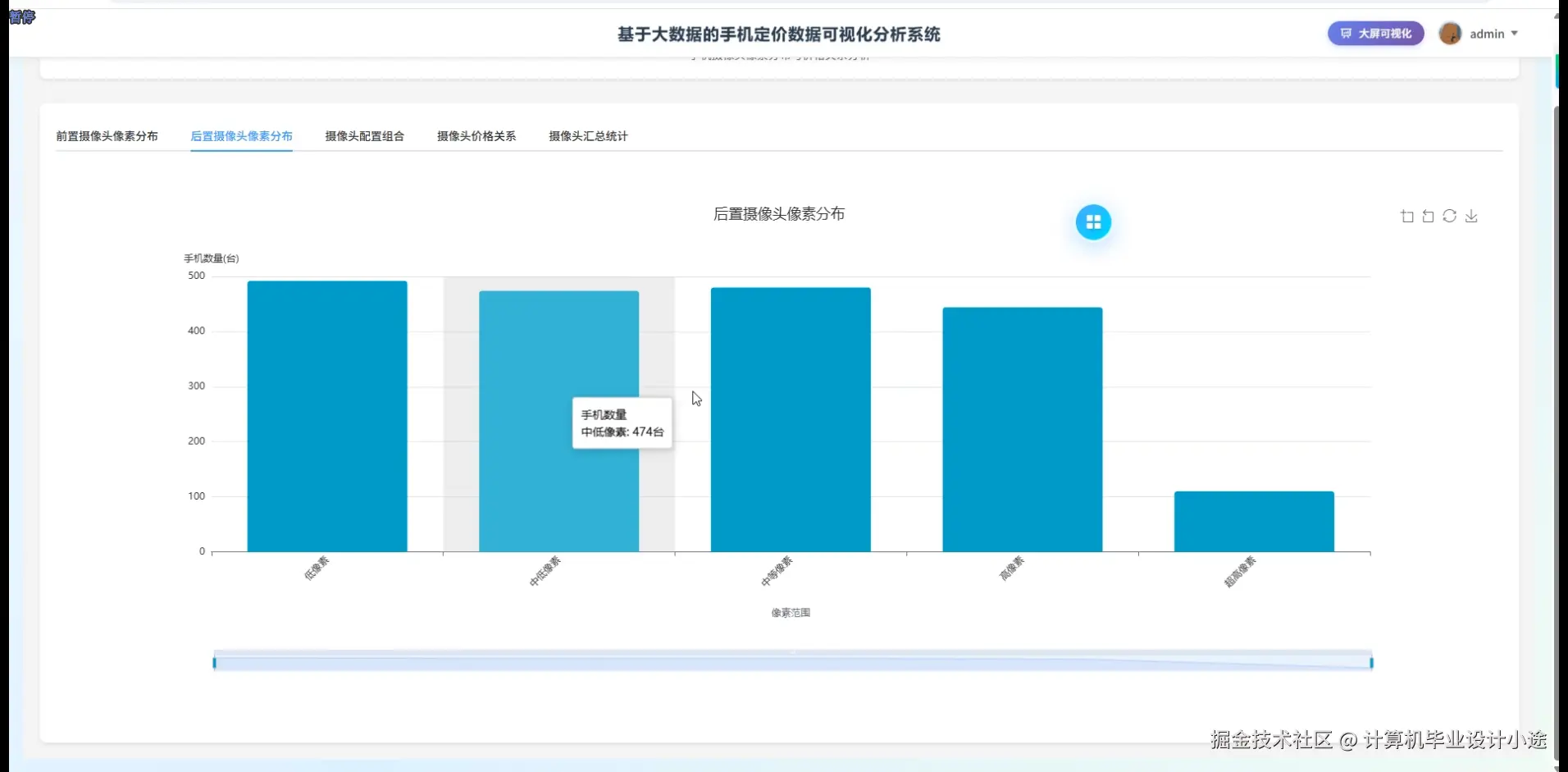Expand the scroll arrow at top right edge
1568x772 pixels.
point(1557,15)
